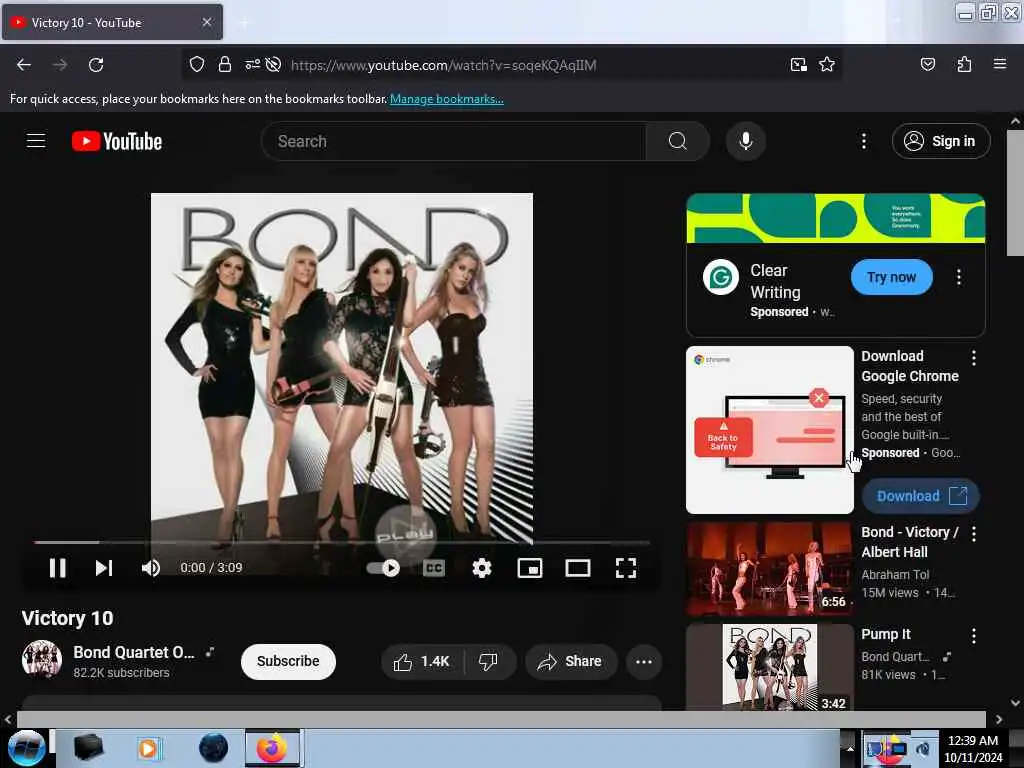Click in the YouTube search field
The image size is (1024, 768).
(x=454, y=141)
